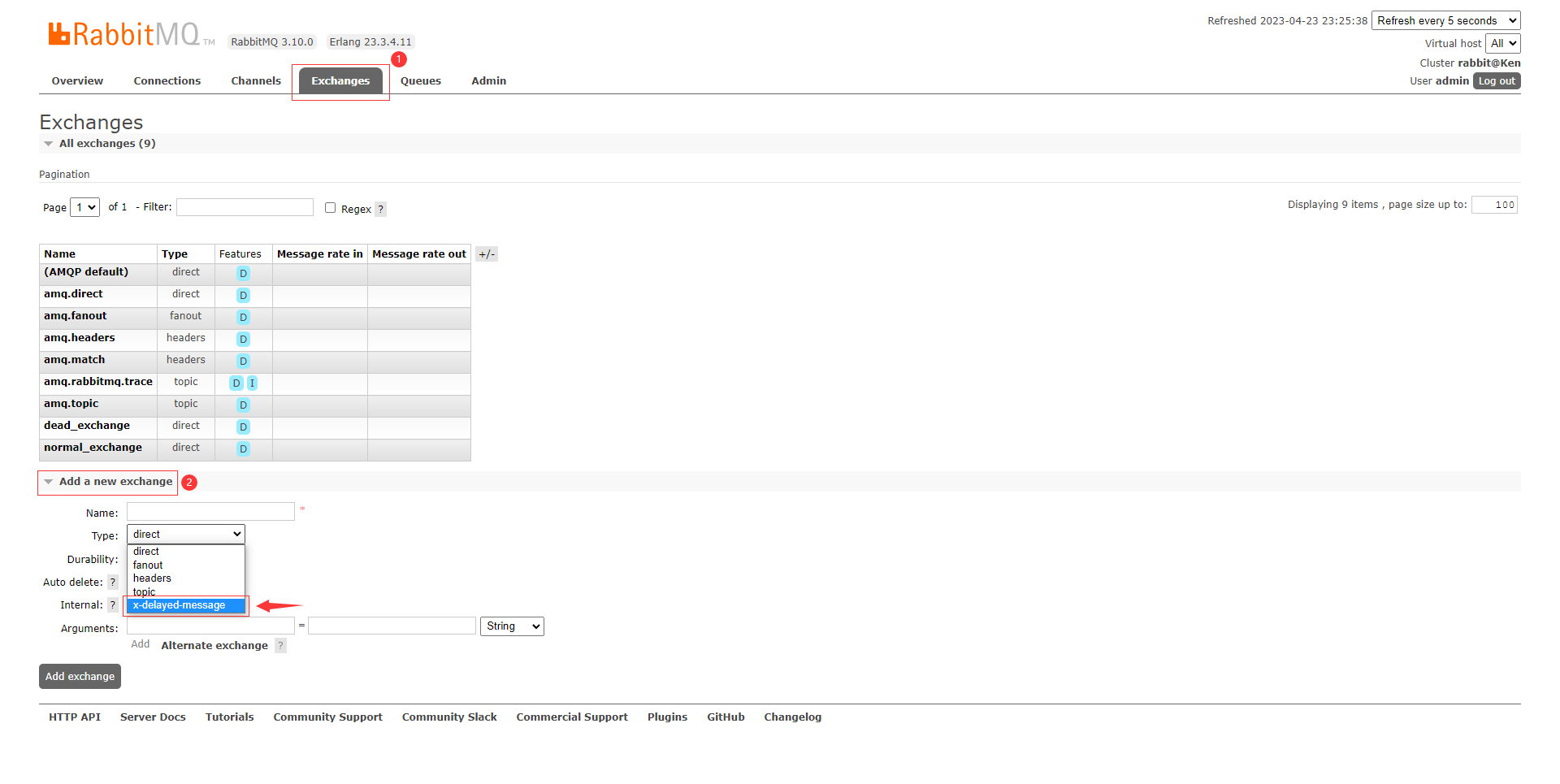Click the new exchange Name field
The width and height of the screenshot is (1560, 784).
click(210, 511)
